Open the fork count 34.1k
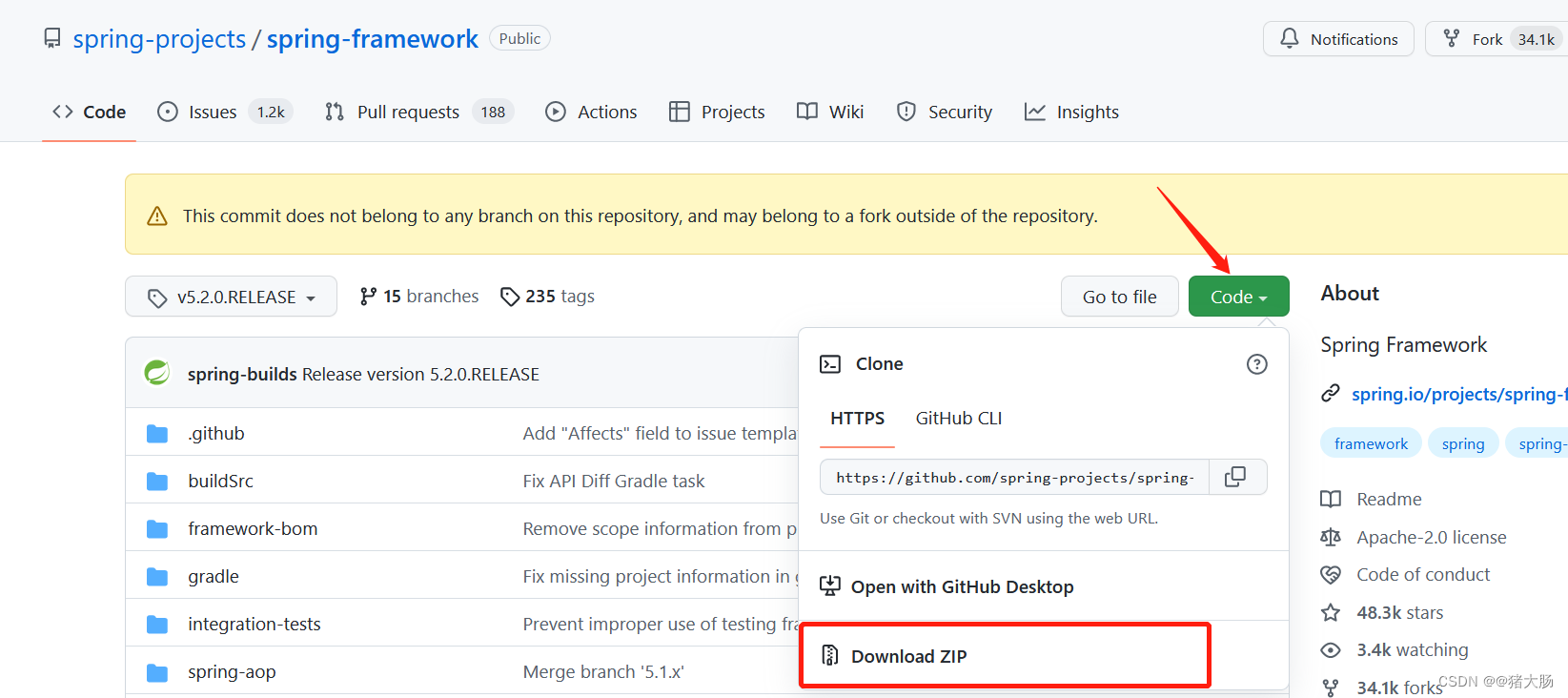The height and width of the screenshot is (698, 1568). pos(1537,39)
